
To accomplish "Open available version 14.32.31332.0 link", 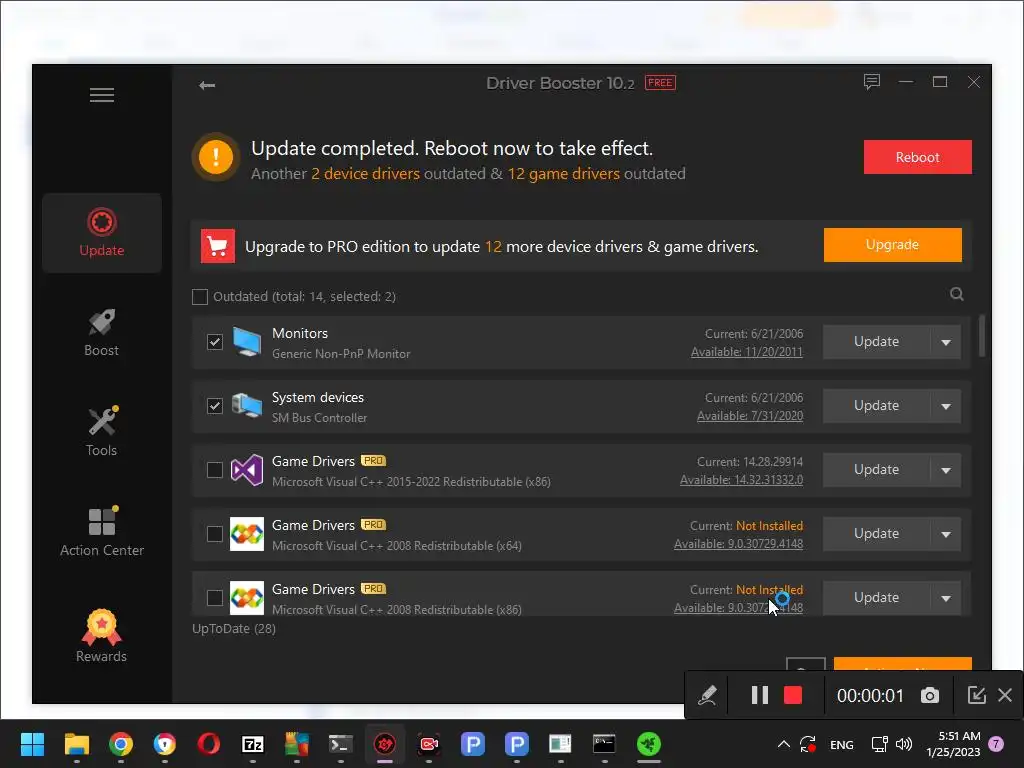I will [x=741, y=480].
